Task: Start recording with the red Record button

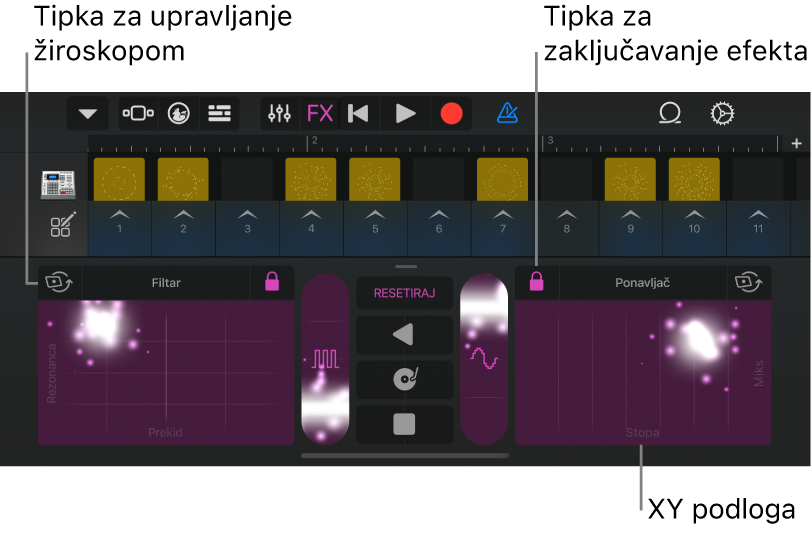Action: coord(451,113)
